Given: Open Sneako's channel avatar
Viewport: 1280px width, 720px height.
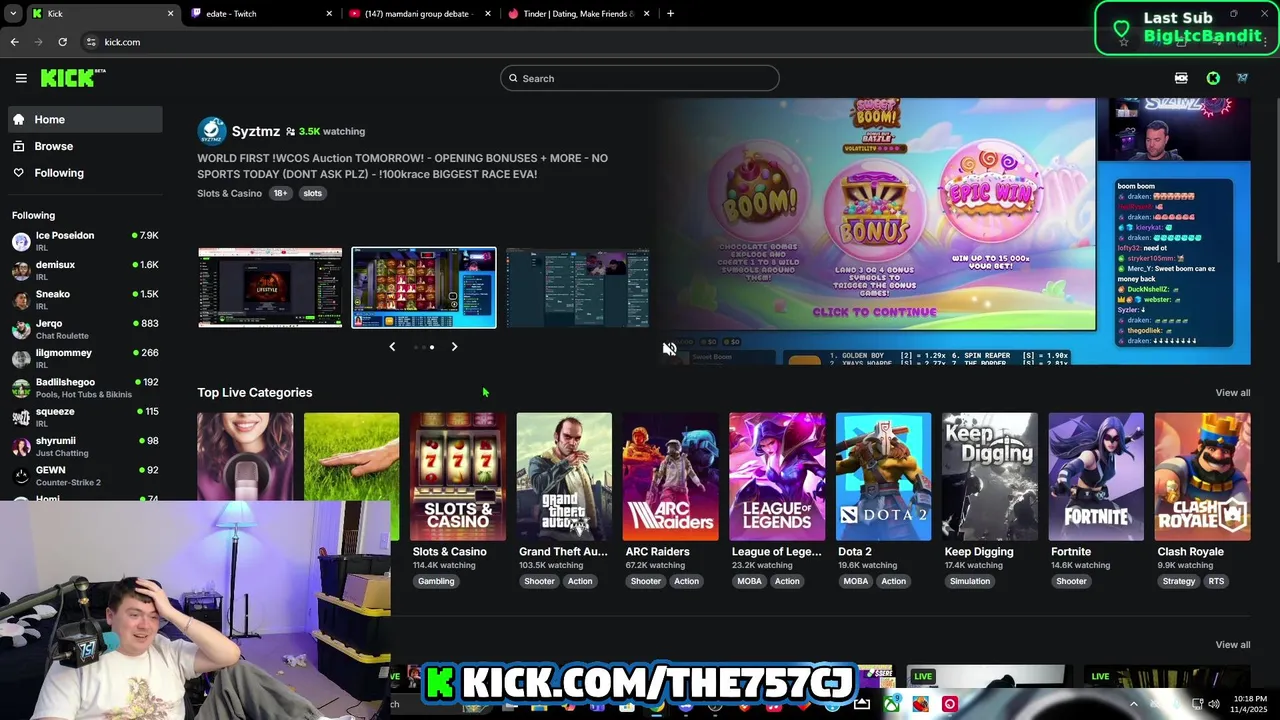Looking at the screenshot, I should coord(21,300).
